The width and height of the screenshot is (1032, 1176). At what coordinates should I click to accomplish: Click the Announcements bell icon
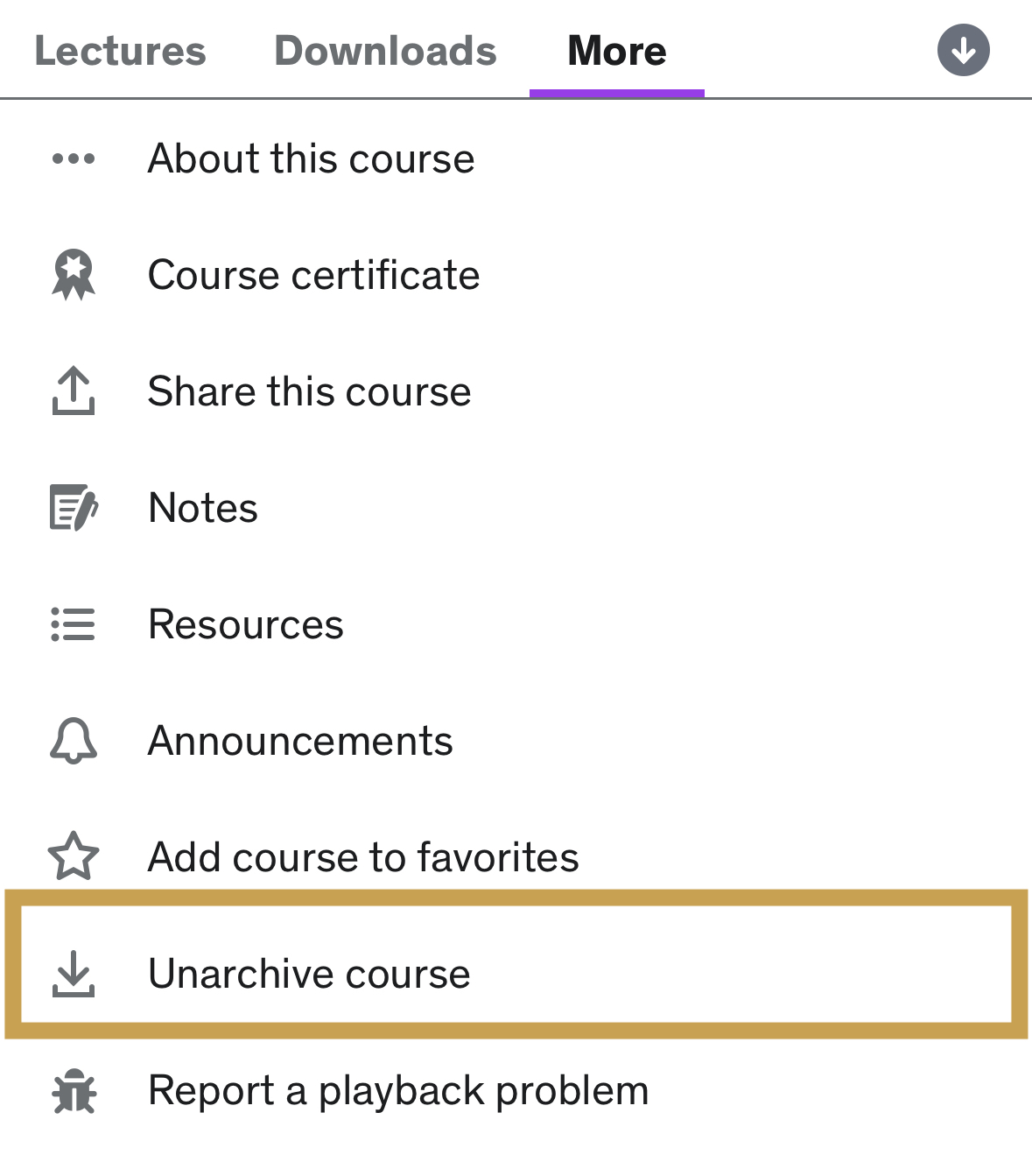click(x=74, y=741)
